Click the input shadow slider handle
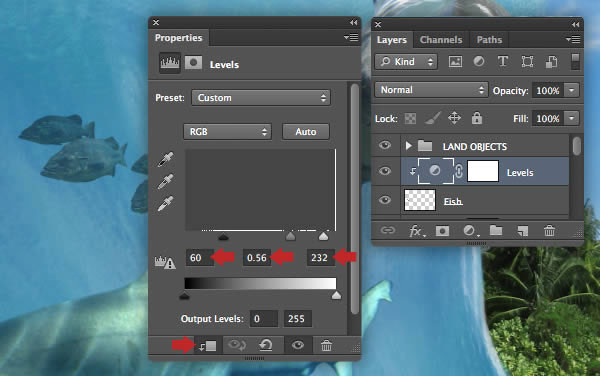This screenshot has width=600, height=376. coord(223,237)
